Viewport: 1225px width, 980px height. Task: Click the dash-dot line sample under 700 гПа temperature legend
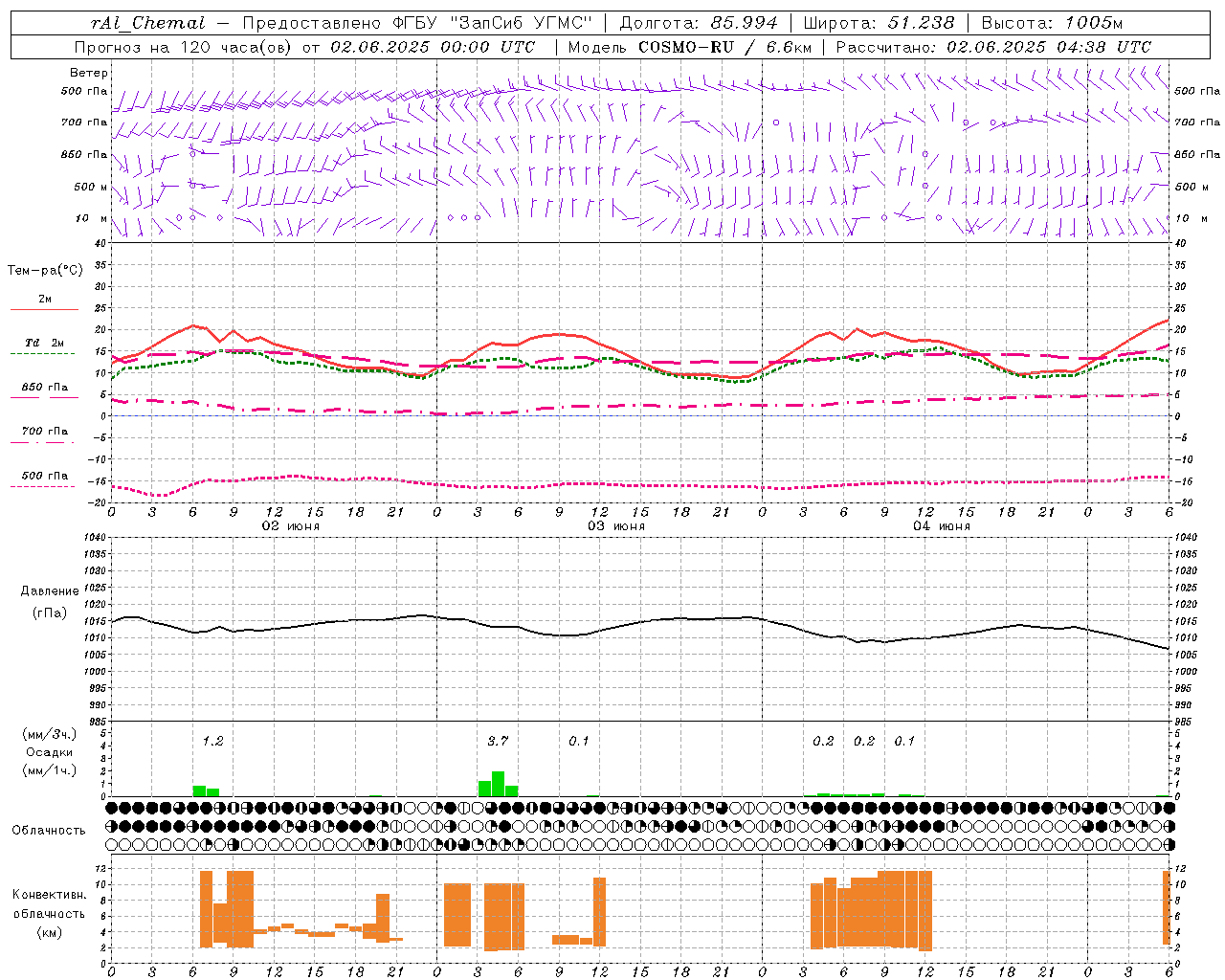pos(43,442)
